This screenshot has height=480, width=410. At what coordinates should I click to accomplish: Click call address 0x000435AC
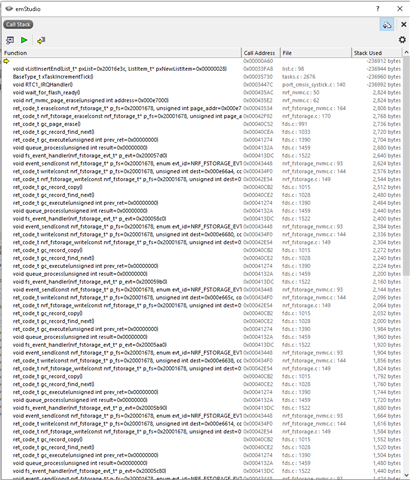[258, 93]
